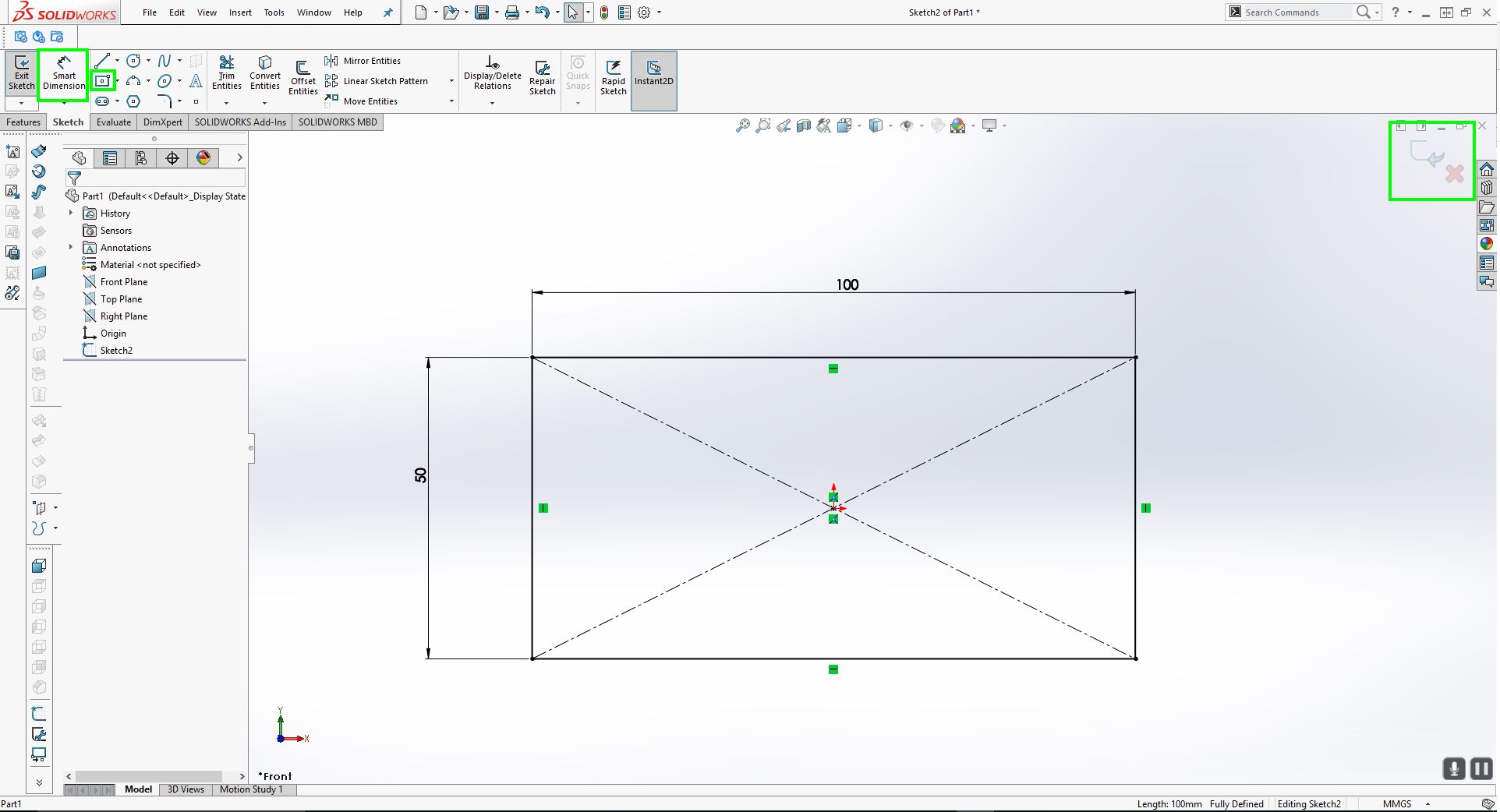Image resolution: width=1500 pixels, height=812 pixels.
Task: Select Right Plane in the tree
Action: point(115,316)
